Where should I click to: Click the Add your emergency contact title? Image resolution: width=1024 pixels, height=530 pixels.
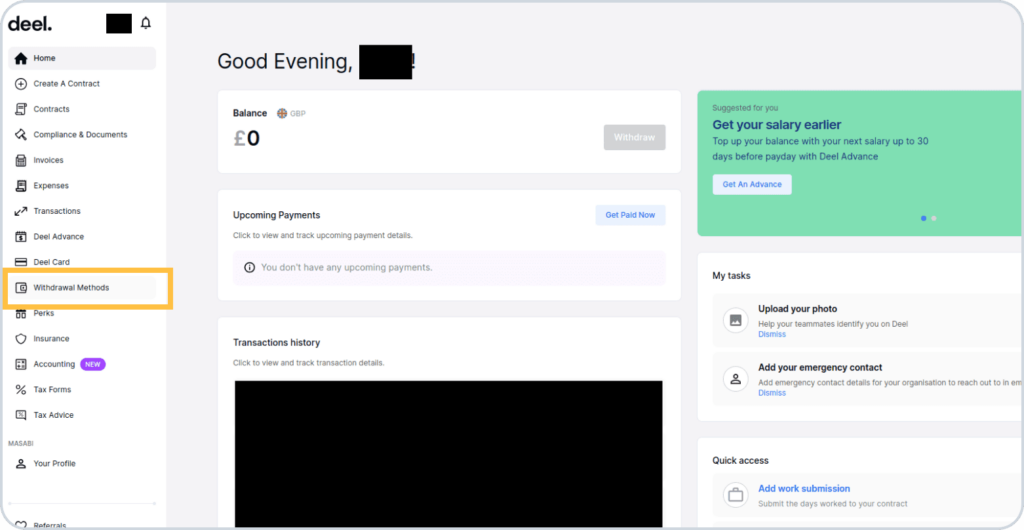pyautogui.click(x=820, y=367)
